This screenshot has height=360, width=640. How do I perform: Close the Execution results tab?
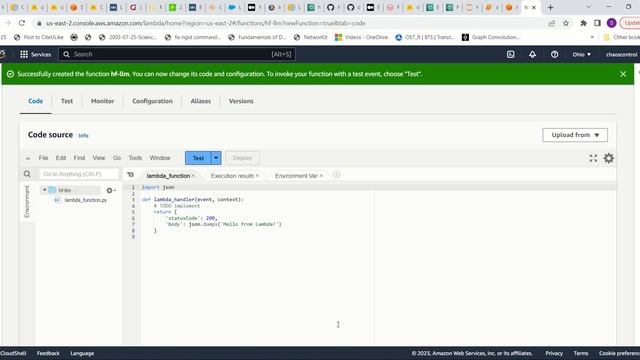tap(257, 176)
